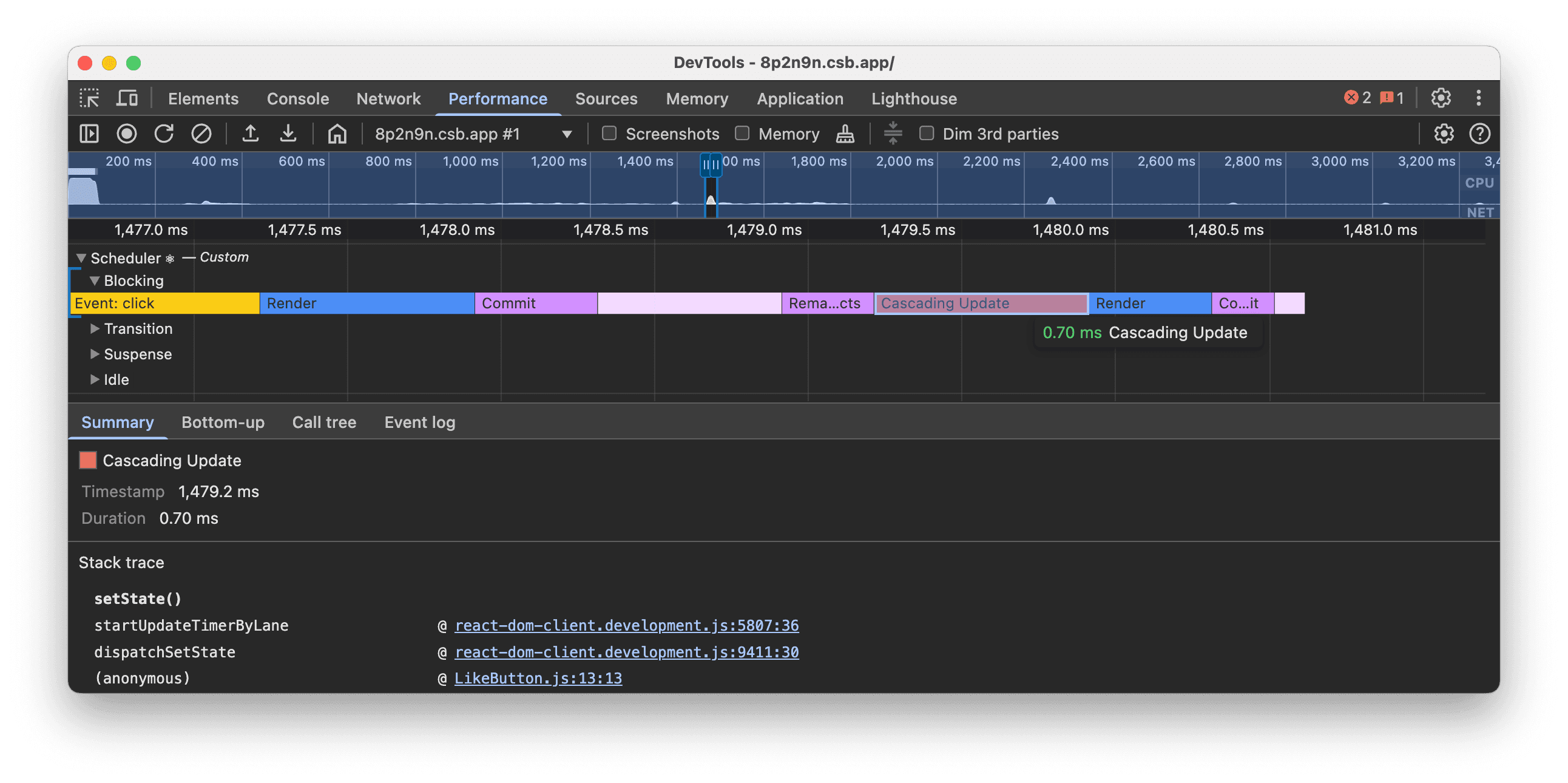Image resolution: width=1568 pixels, height=783 pixels.
Task: Open react-dom-client.development.js:9411:30 link
Action: (626, 652)
